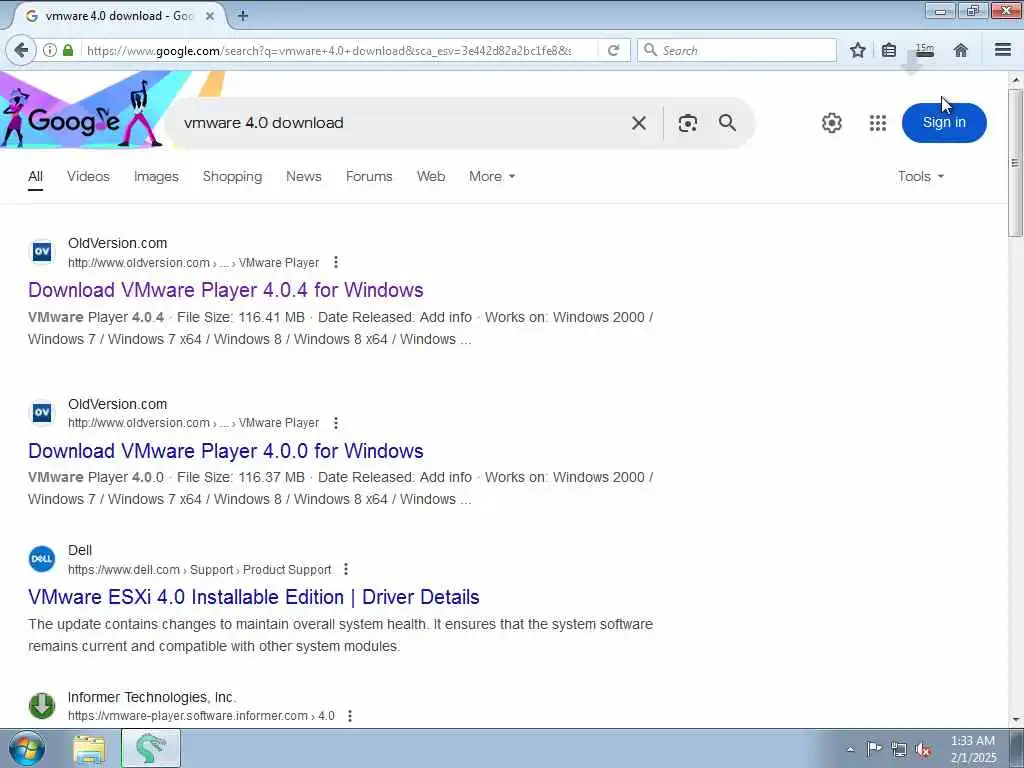The image size is (1024, 768).
Task: Click the toolbar Search box
Action: point(737,50)
